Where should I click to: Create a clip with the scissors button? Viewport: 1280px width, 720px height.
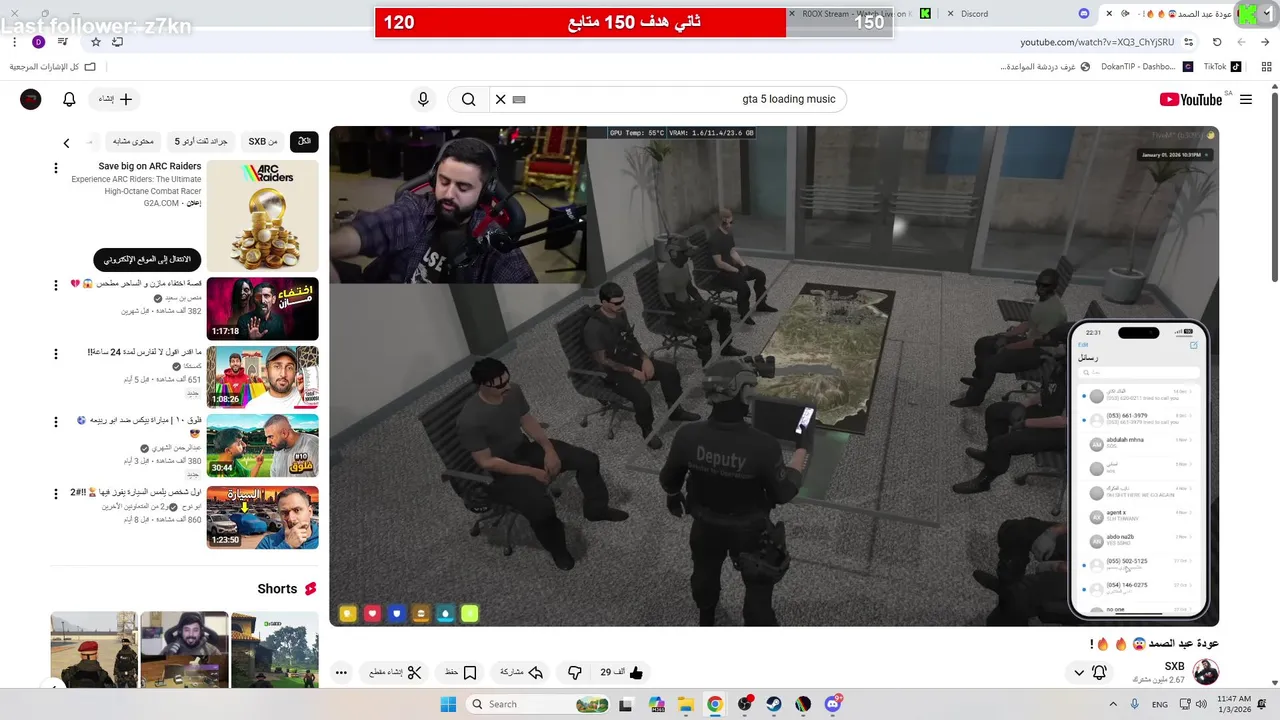click(x=396, y=673)
